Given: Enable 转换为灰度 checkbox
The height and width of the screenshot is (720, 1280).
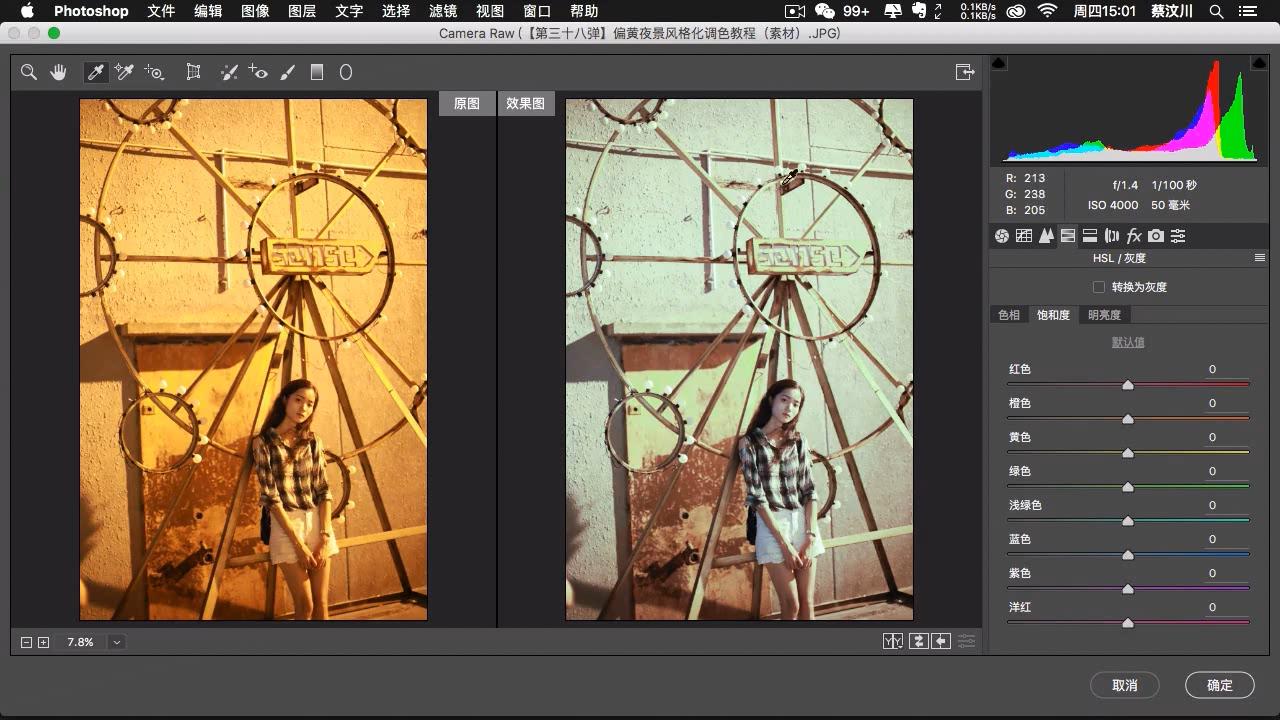Looking at the screenshot, I should (x=1099, y=287).
